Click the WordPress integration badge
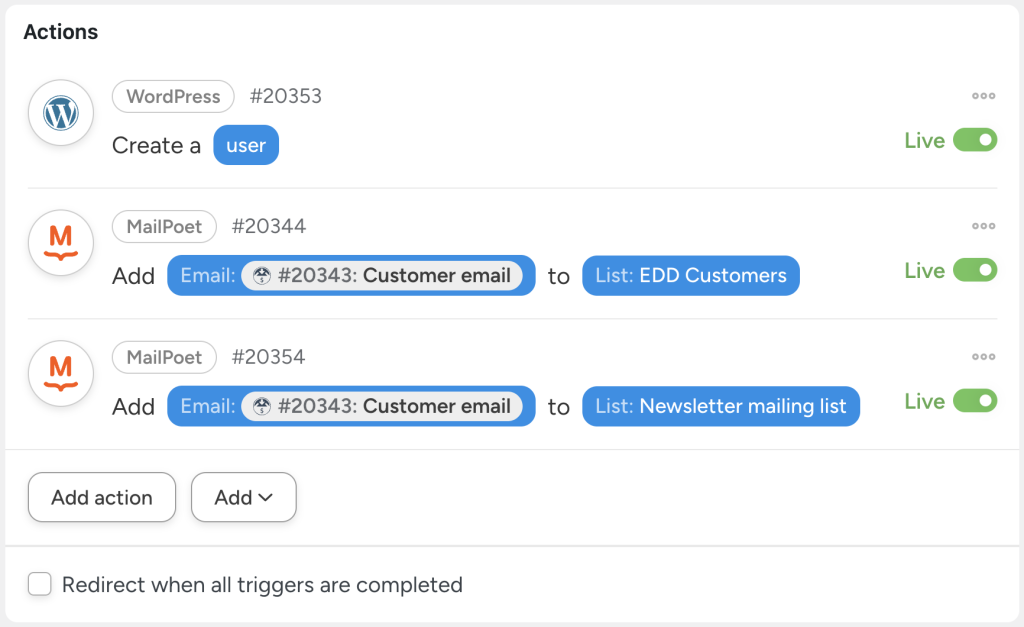Image resolution: width=1024 pixels, height=627 pixels. pyautogui.click(x=172, y=96)
